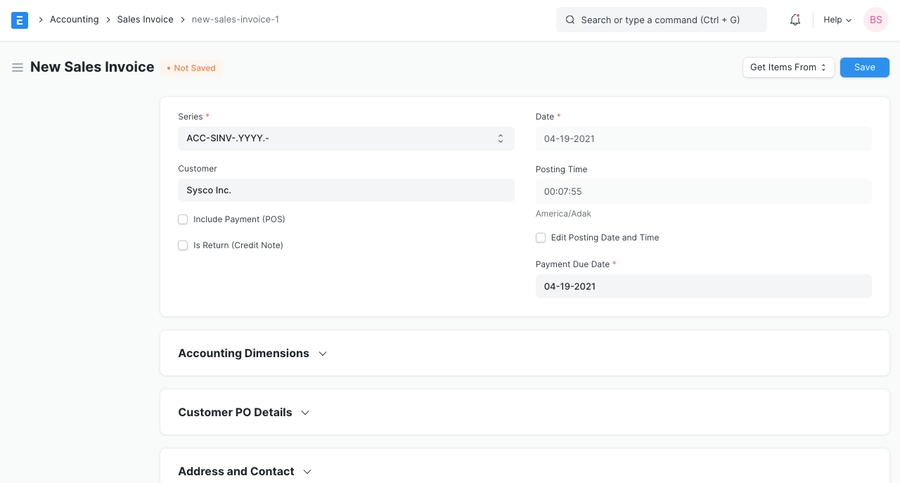
Task: Focus the search command bar
Action: [665, 20]
